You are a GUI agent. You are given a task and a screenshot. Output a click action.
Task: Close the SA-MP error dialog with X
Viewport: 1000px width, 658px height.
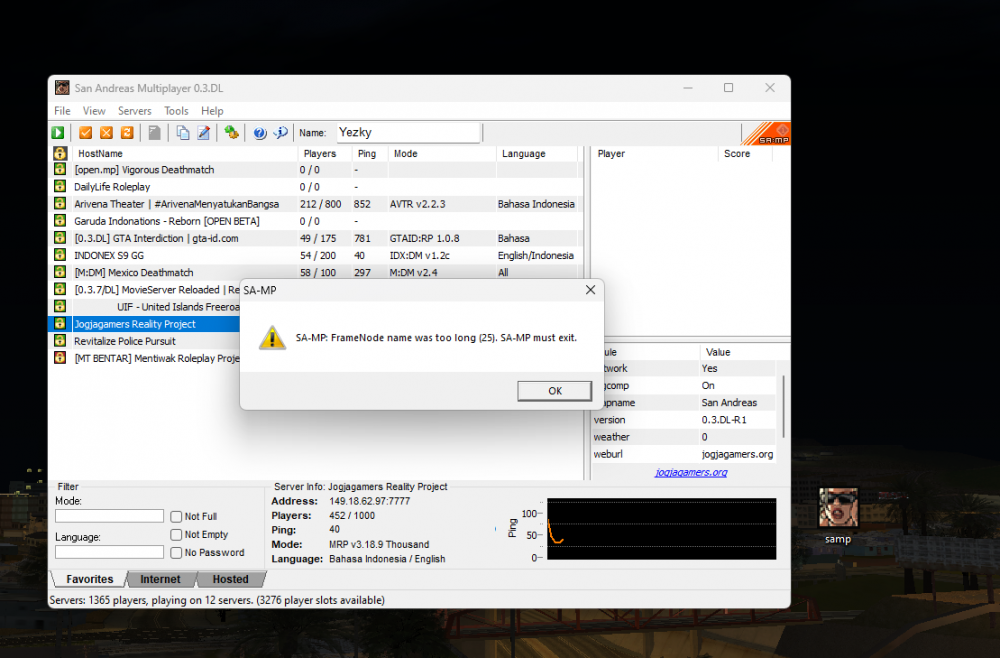coord(591,290)
